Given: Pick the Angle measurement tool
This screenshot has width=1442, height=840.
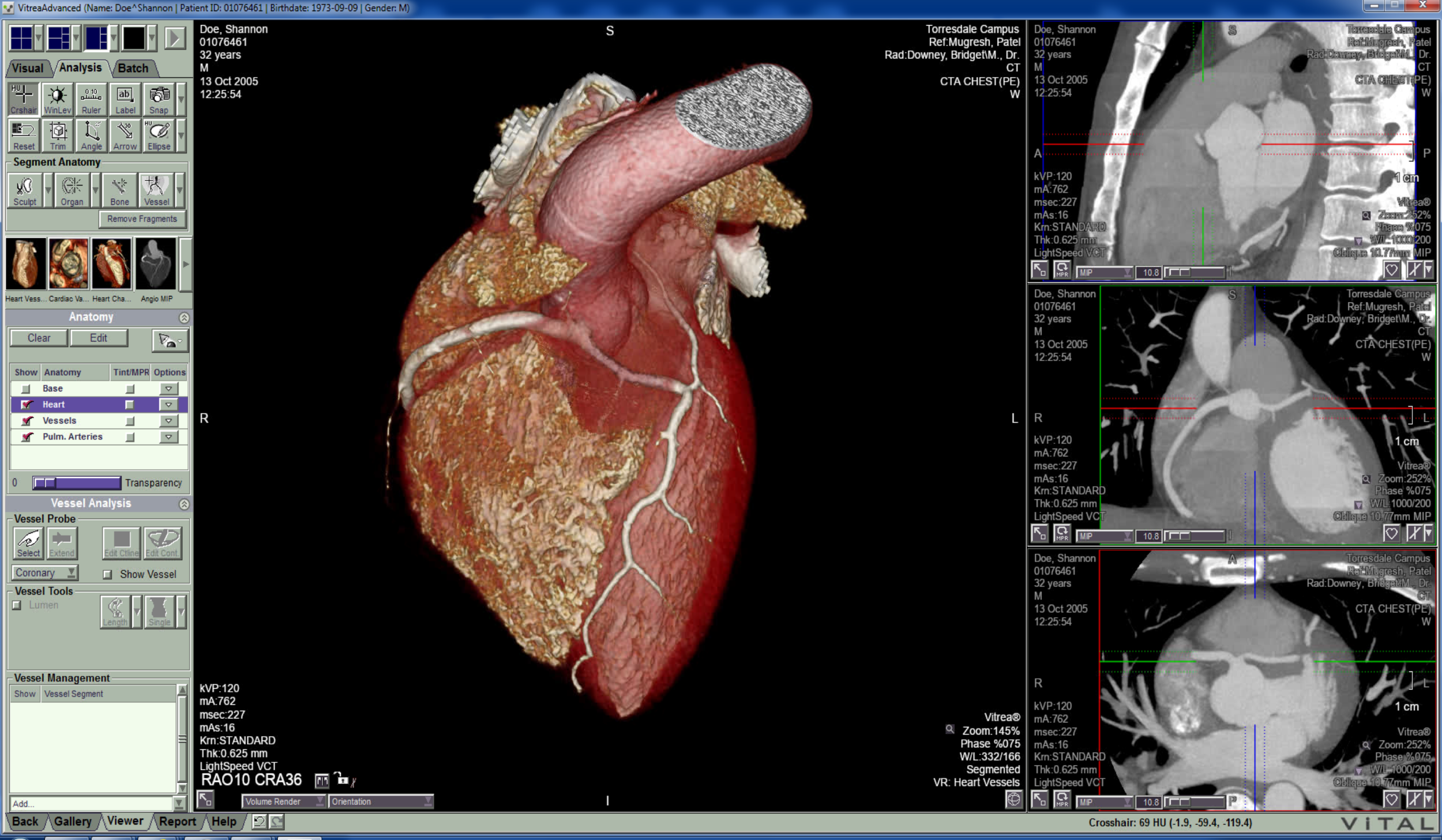Looking at the screenshot, I should [91, 135].
